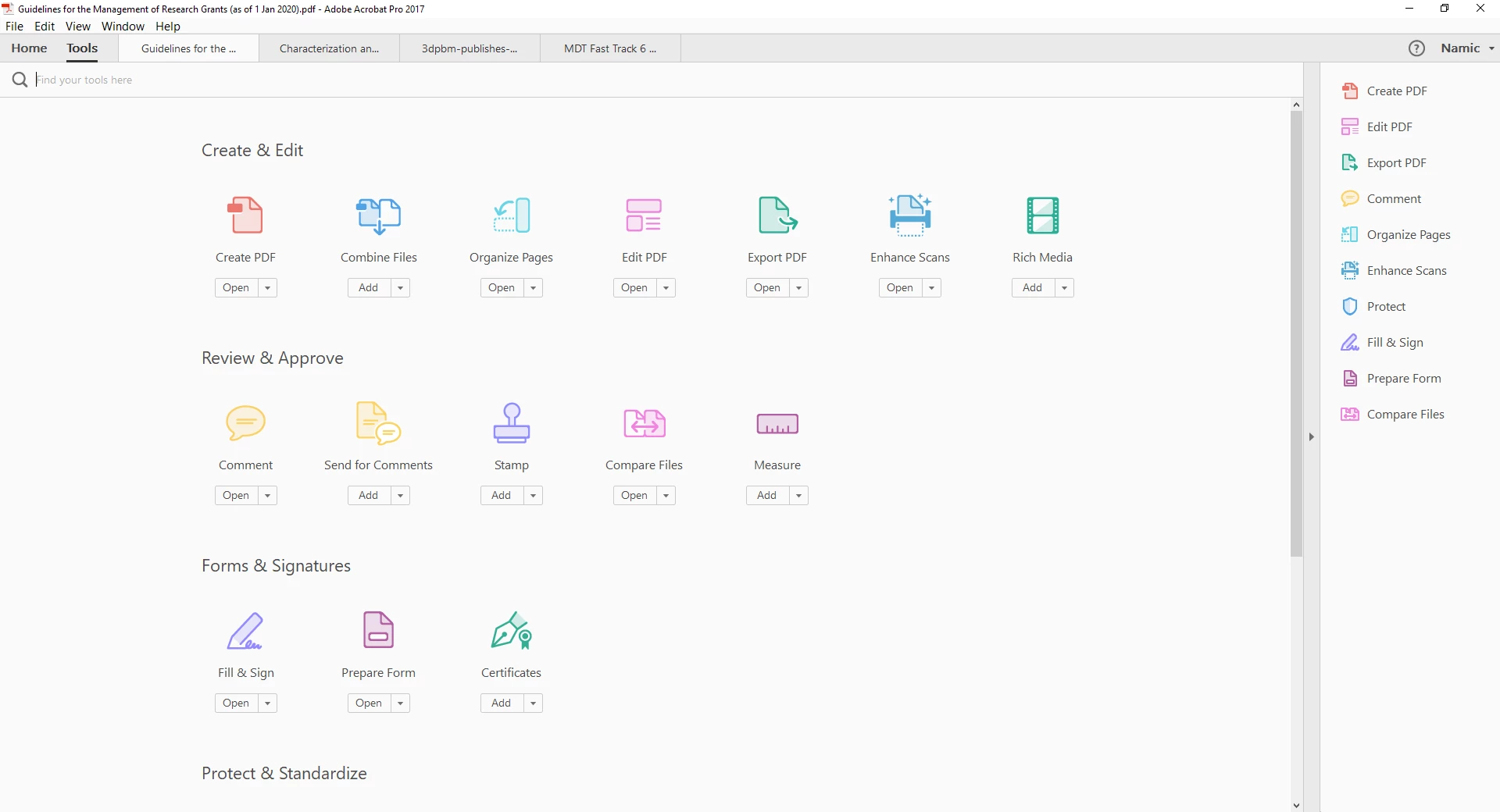
Task: Click Add button under Certificates
Action: click(x=502, y=703)
